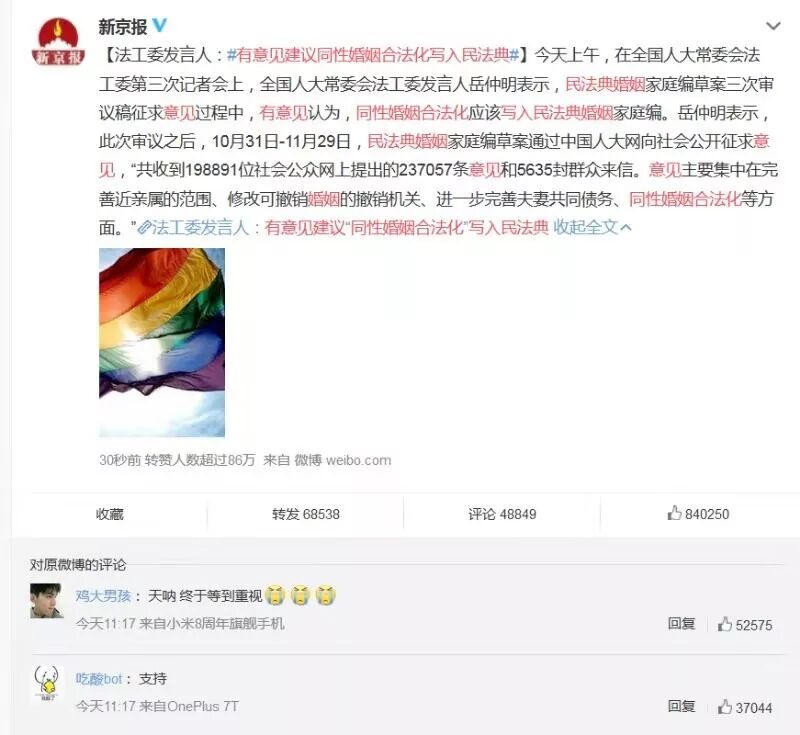
Task: Click the 新京报 profile avatar
Action: pos(58,41)
